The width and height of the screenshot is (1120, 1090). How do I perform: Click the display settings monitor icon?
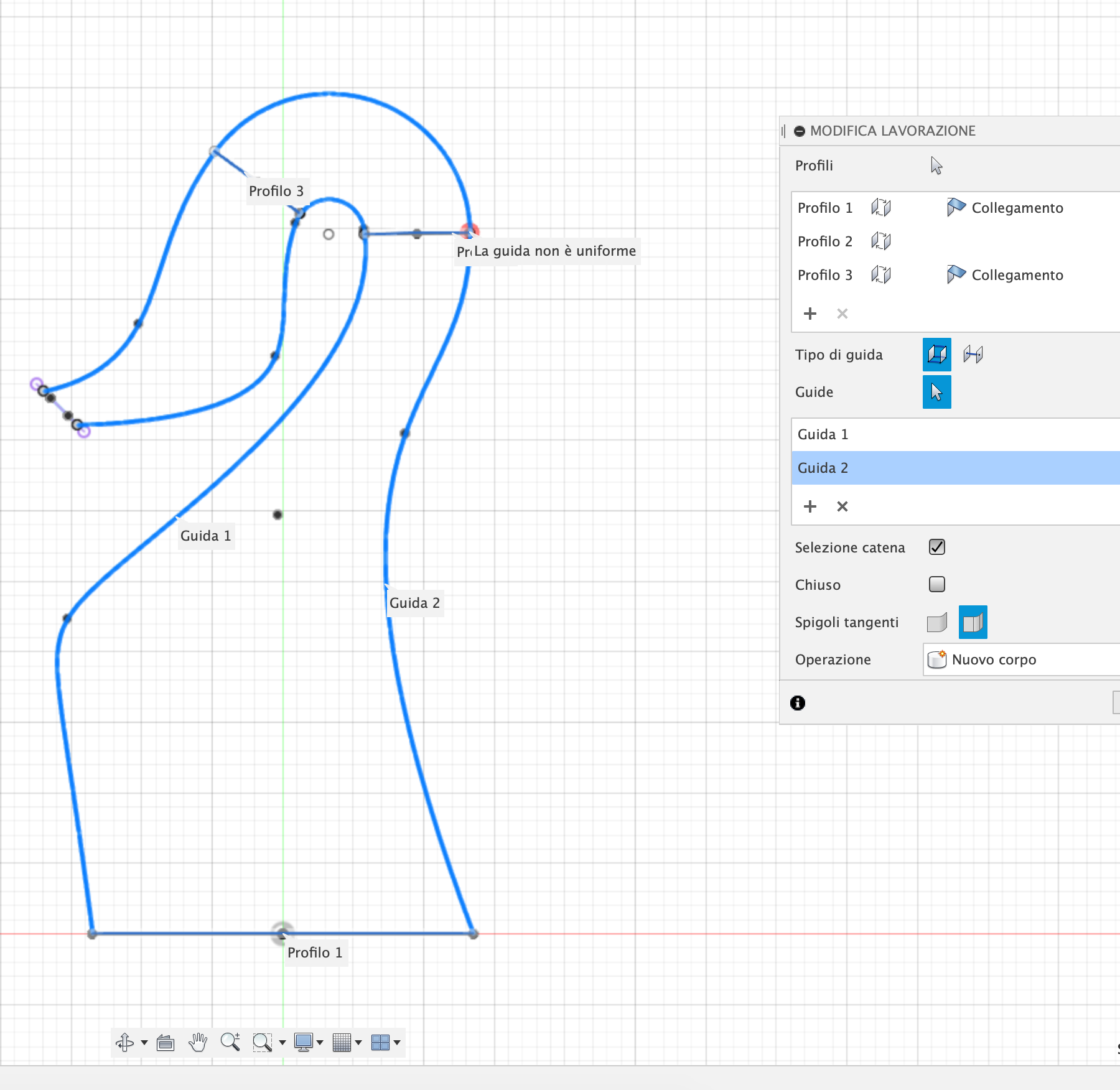pos(304,1042)
